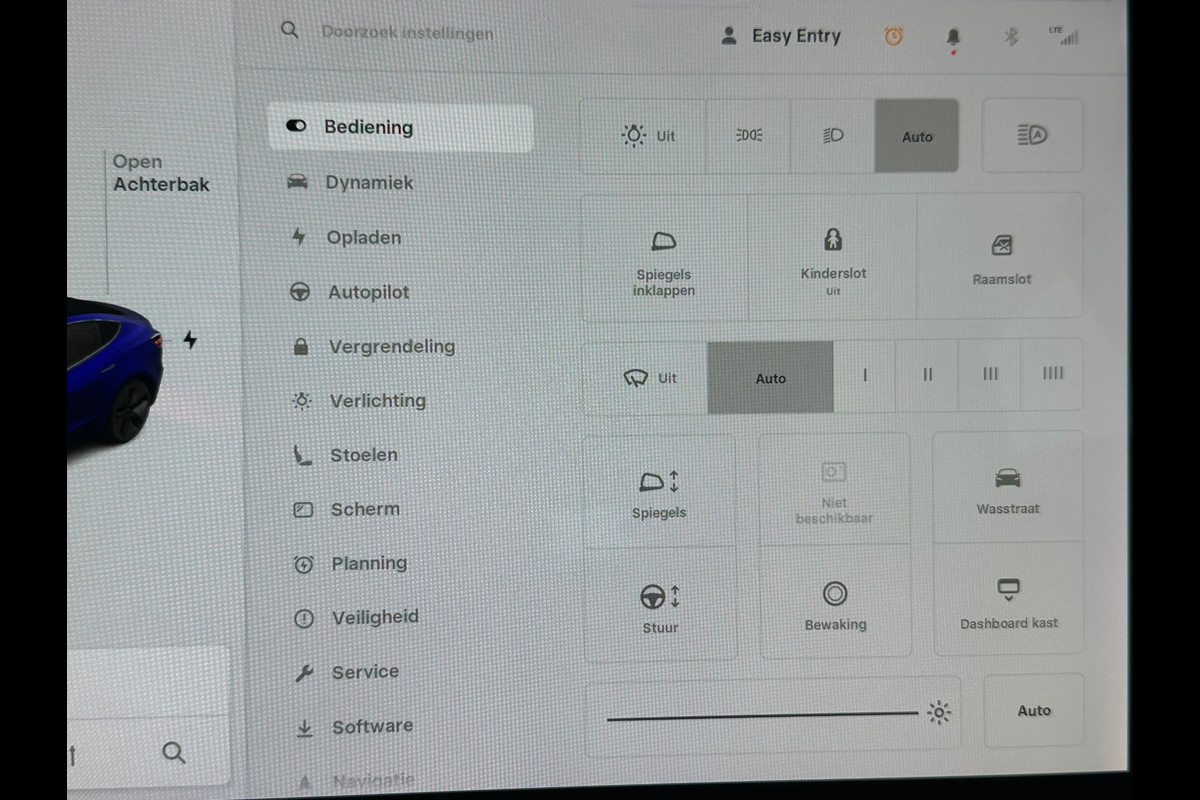
Task: Tap Open Achterbak to open trunk
Action: pyautogui.click(x=160, y=173)
